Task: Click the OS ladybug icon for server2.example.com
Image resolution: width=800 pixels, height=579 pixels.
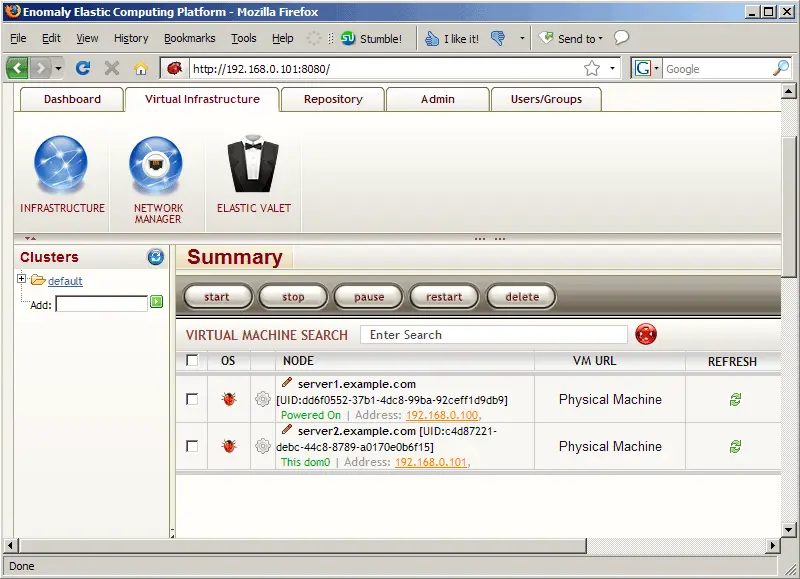Action: tap(229, 446)
